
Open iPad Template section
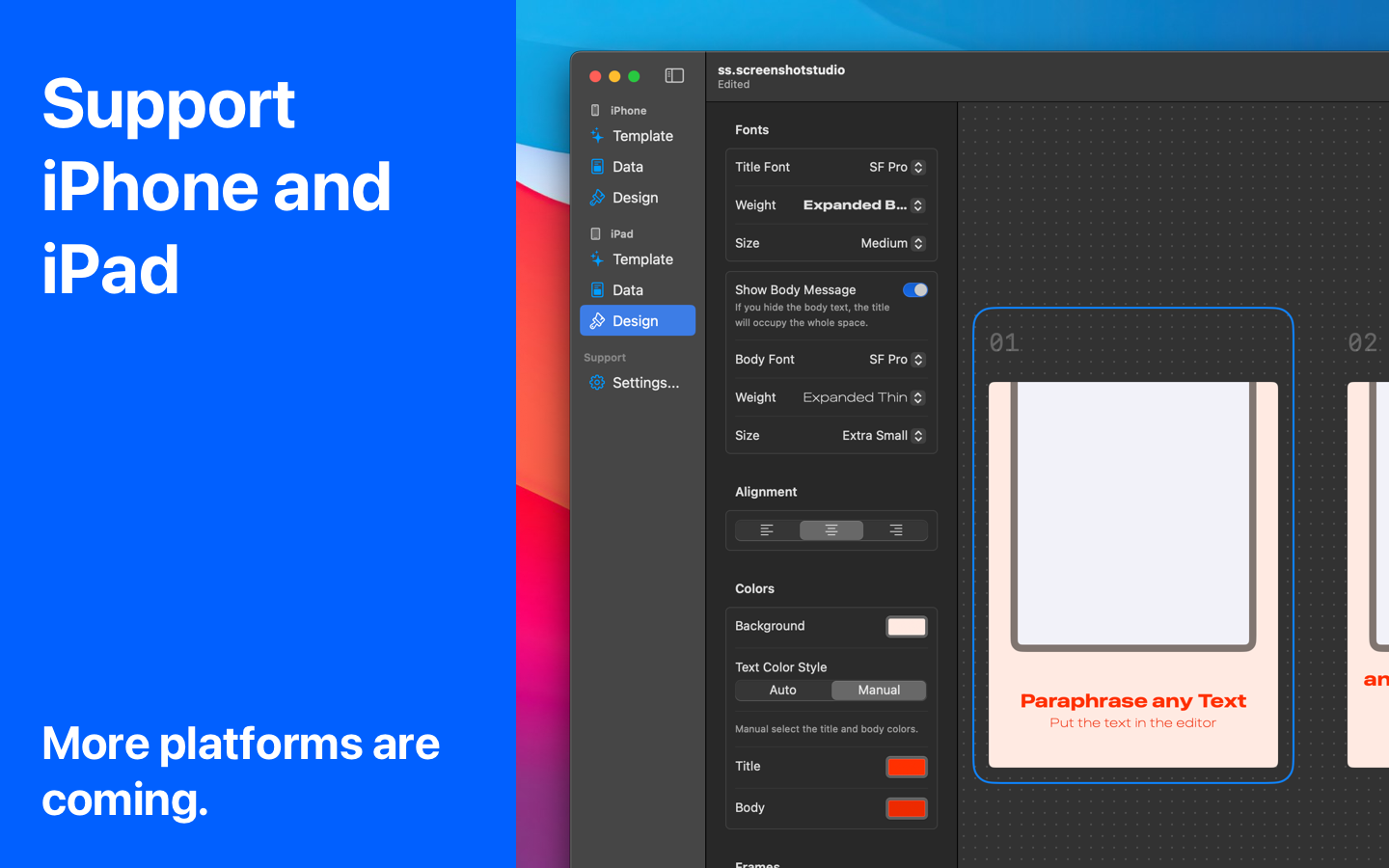(638, 259)
